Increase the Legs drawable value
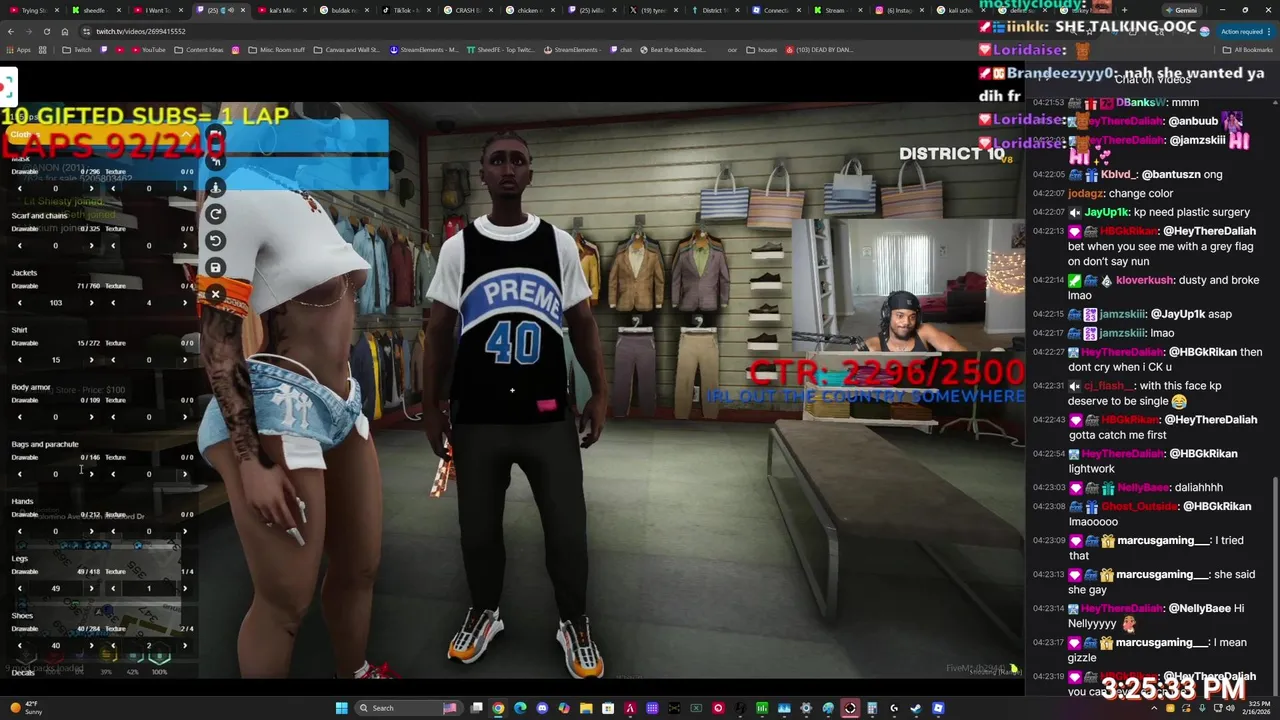 coord(91,588)
